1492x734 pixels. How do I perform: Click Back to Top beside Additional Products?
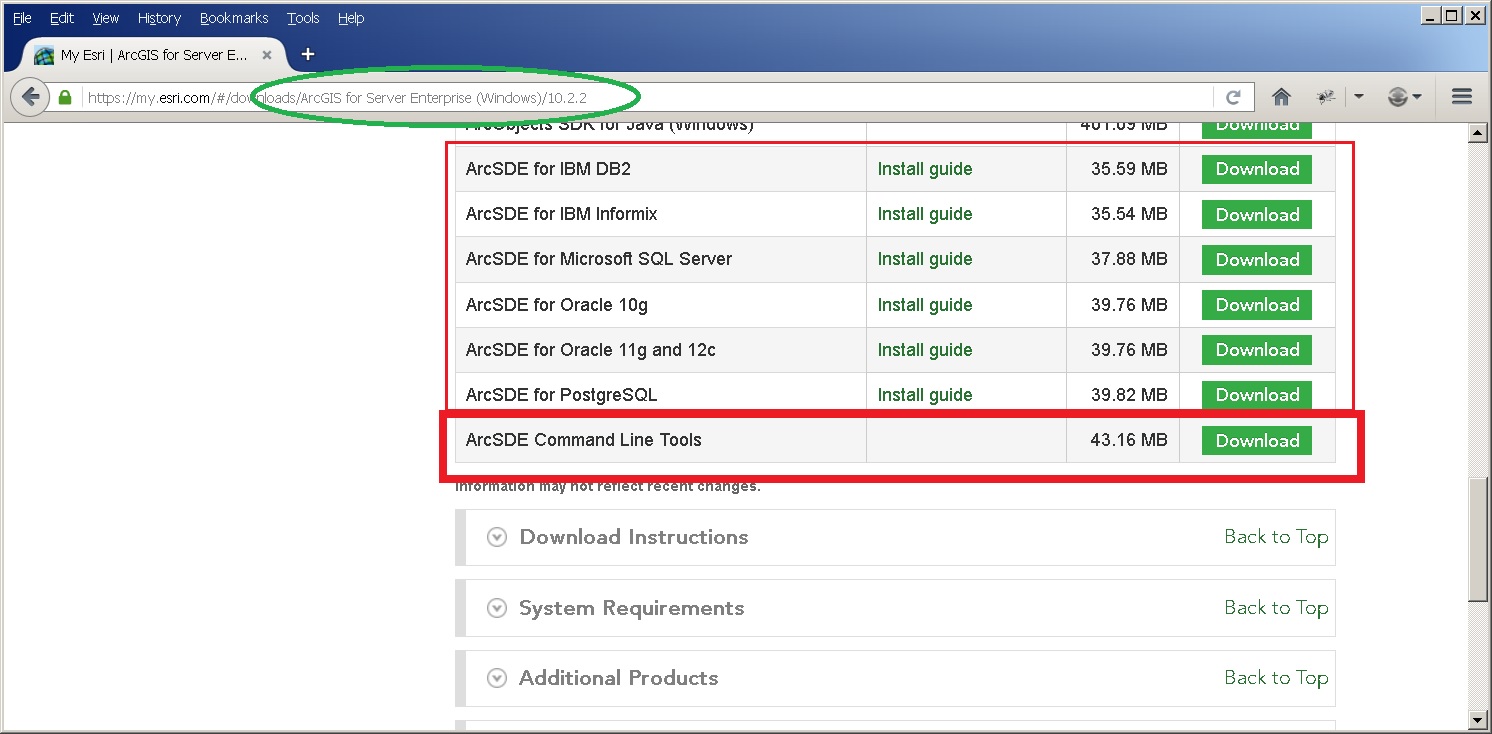click(1276, 678)
